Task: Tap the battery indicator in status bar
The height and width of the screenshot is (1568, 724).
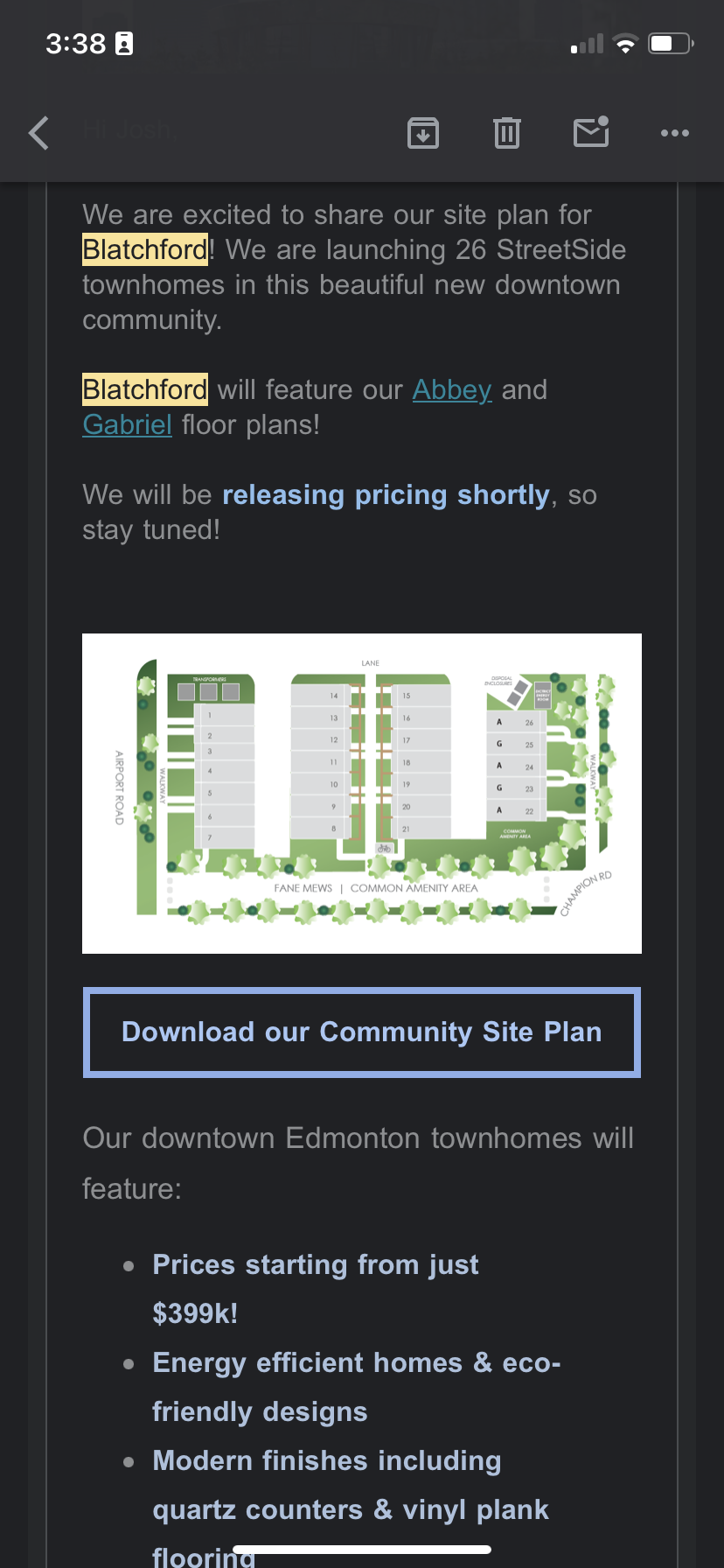Action: tap(670, 44)
